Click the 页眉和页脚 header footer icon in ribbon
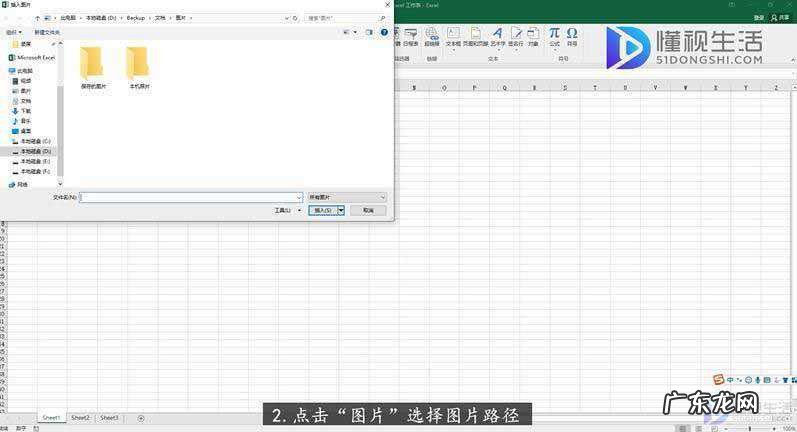The image size is (797, 432). coord(475,37)
